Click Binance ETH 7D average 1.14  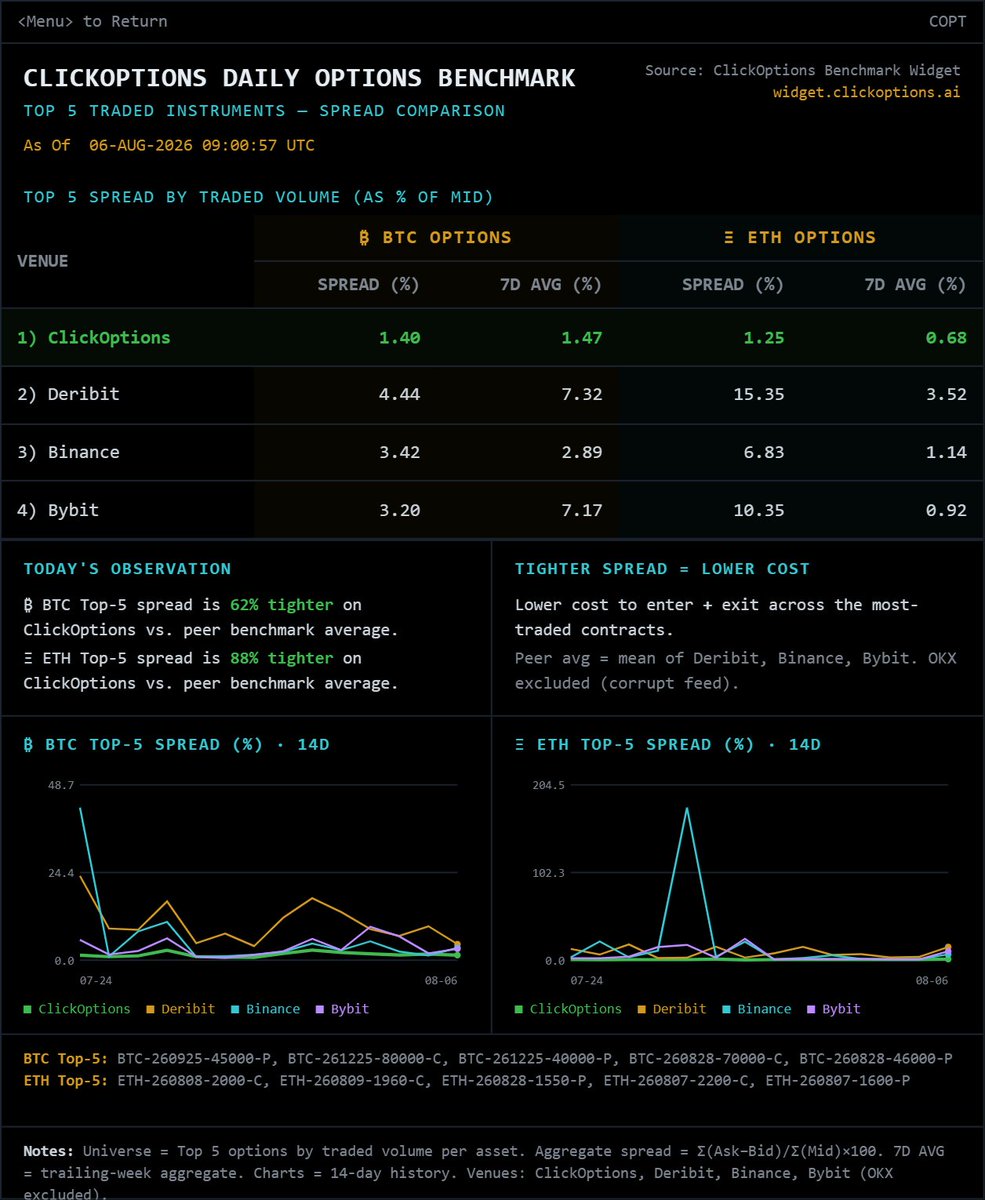[x=945, y=452]
